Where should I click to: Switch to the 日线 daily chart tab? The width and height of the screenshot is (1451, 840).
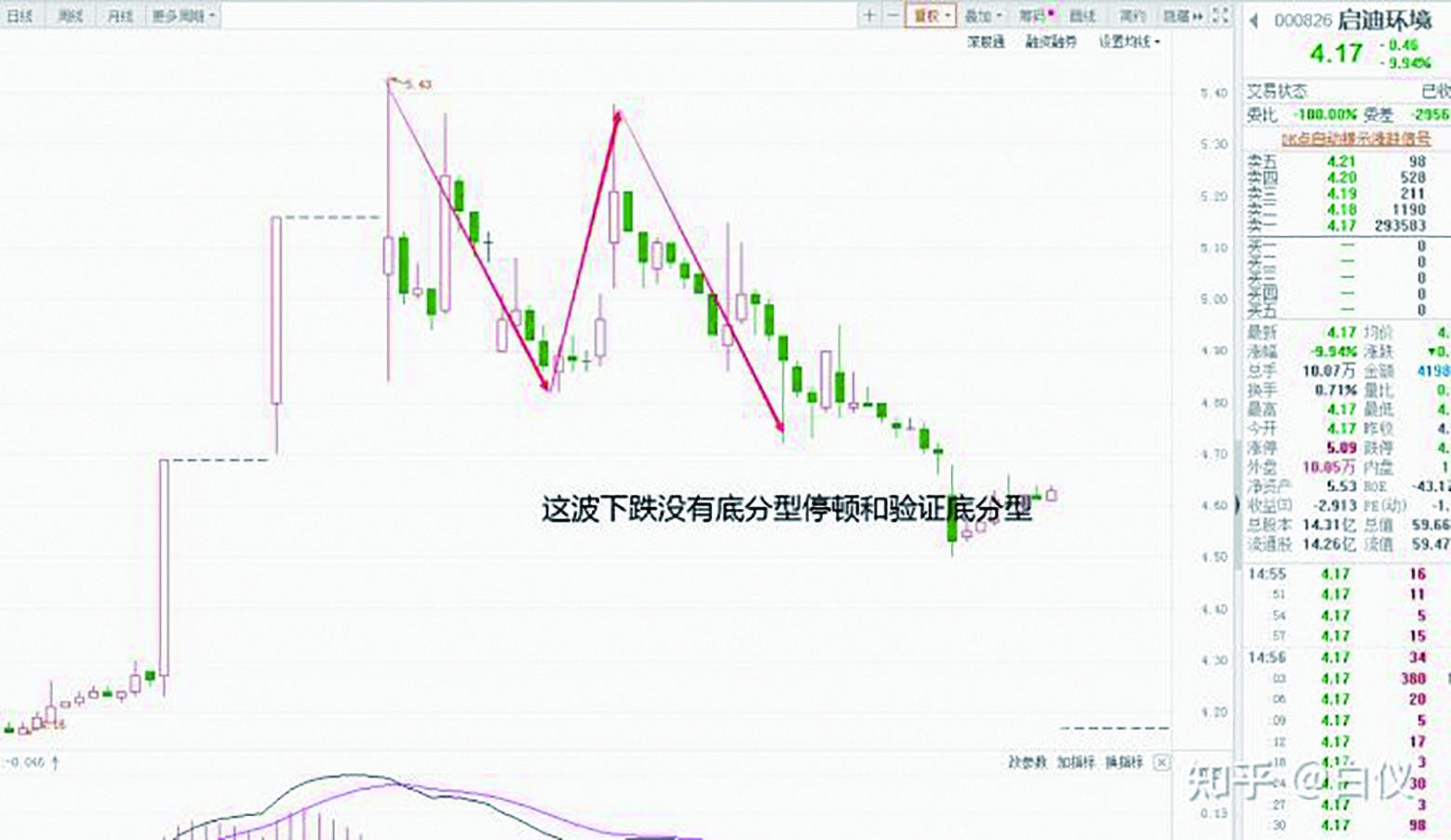[20, 16]
